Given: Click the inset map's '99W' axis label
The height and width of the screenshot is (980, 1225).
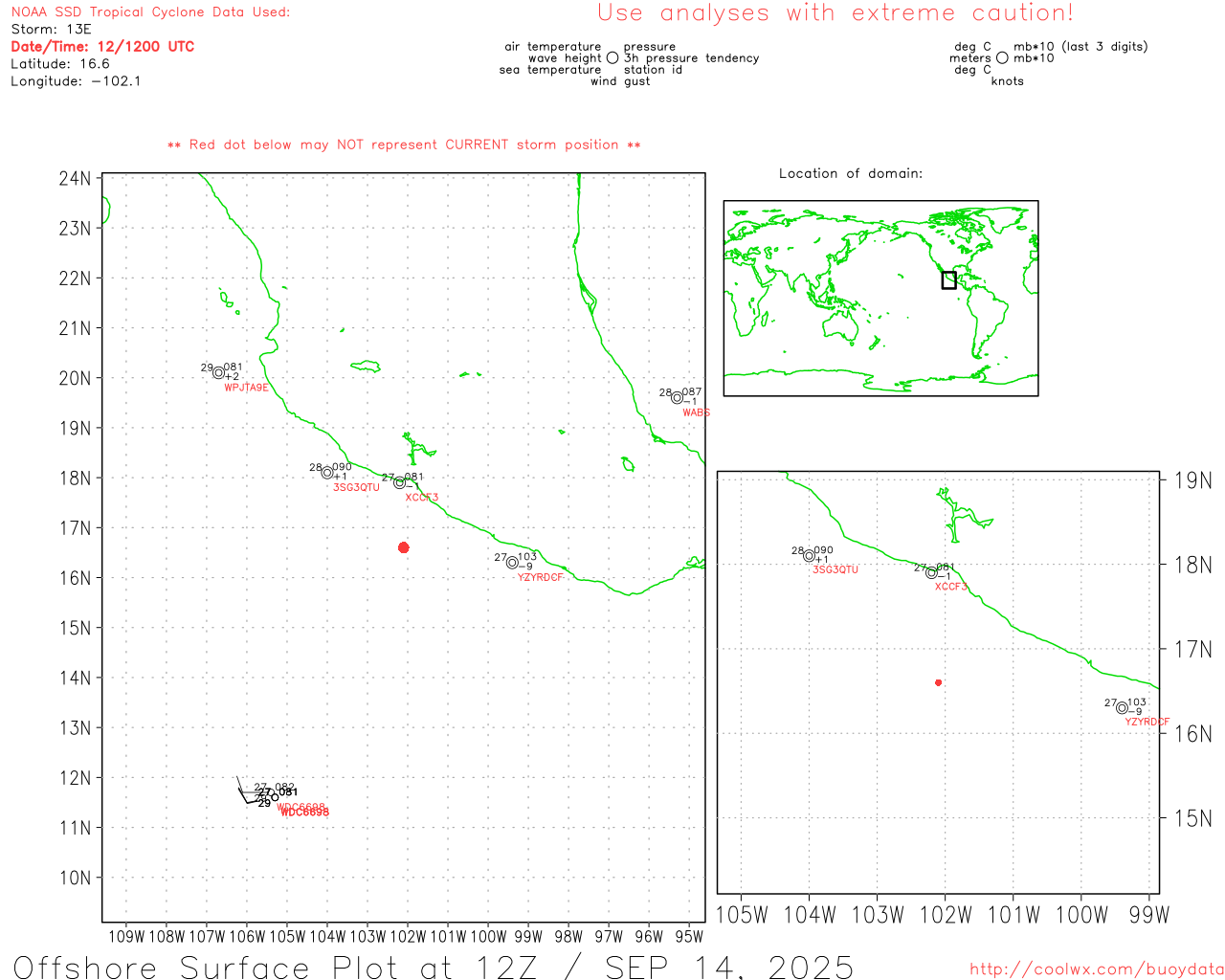Looking at the screenshot, I should (1148, 915).
